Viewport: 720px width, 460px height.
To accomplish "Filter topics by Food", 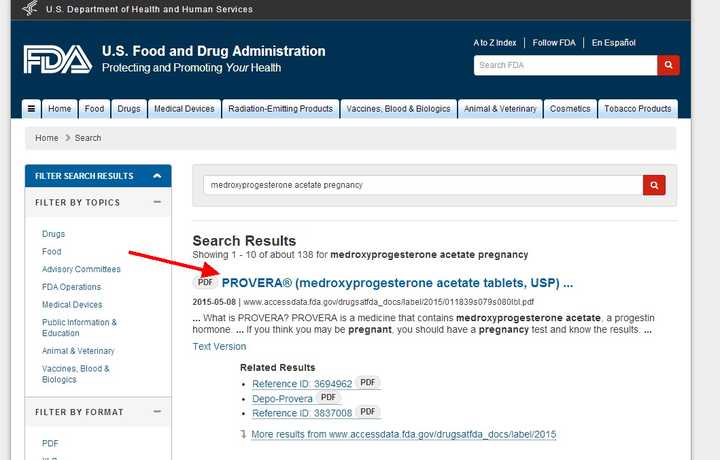I will tap(51, 252).
